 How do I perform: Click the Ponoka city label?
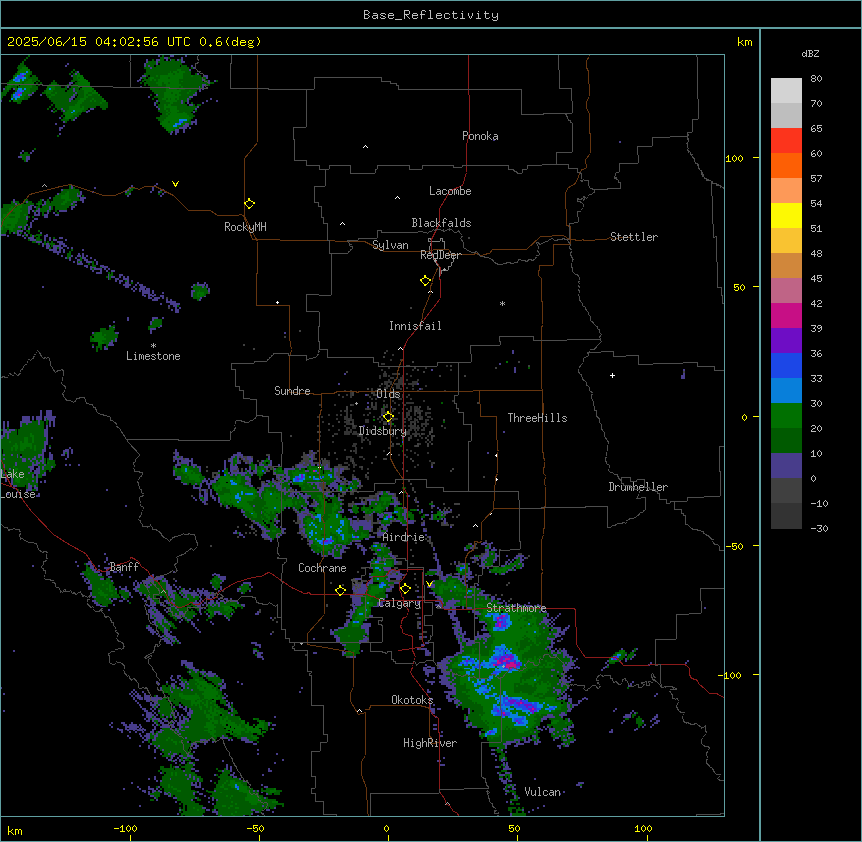[480, 136]
